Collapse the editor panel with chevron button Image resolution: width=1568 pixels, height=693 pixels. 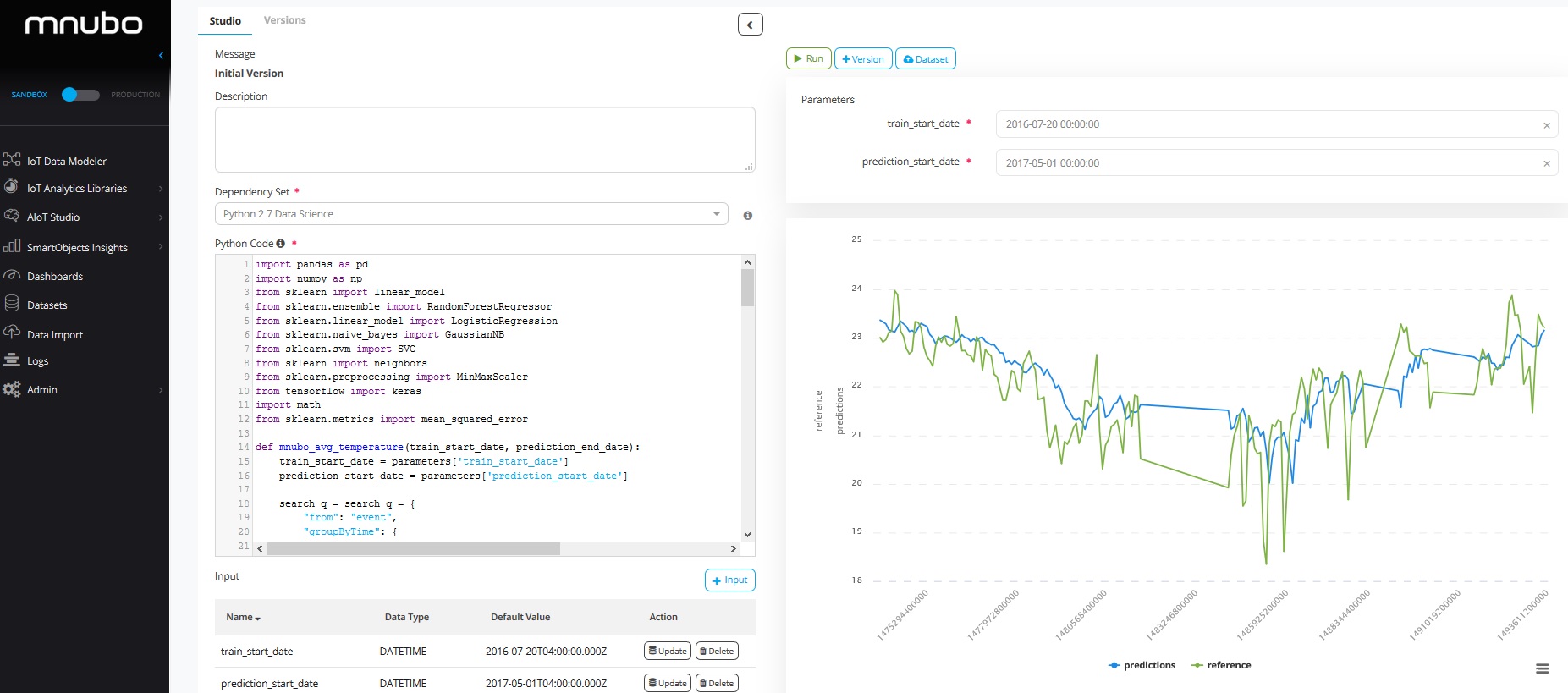[x=750, y=25]
